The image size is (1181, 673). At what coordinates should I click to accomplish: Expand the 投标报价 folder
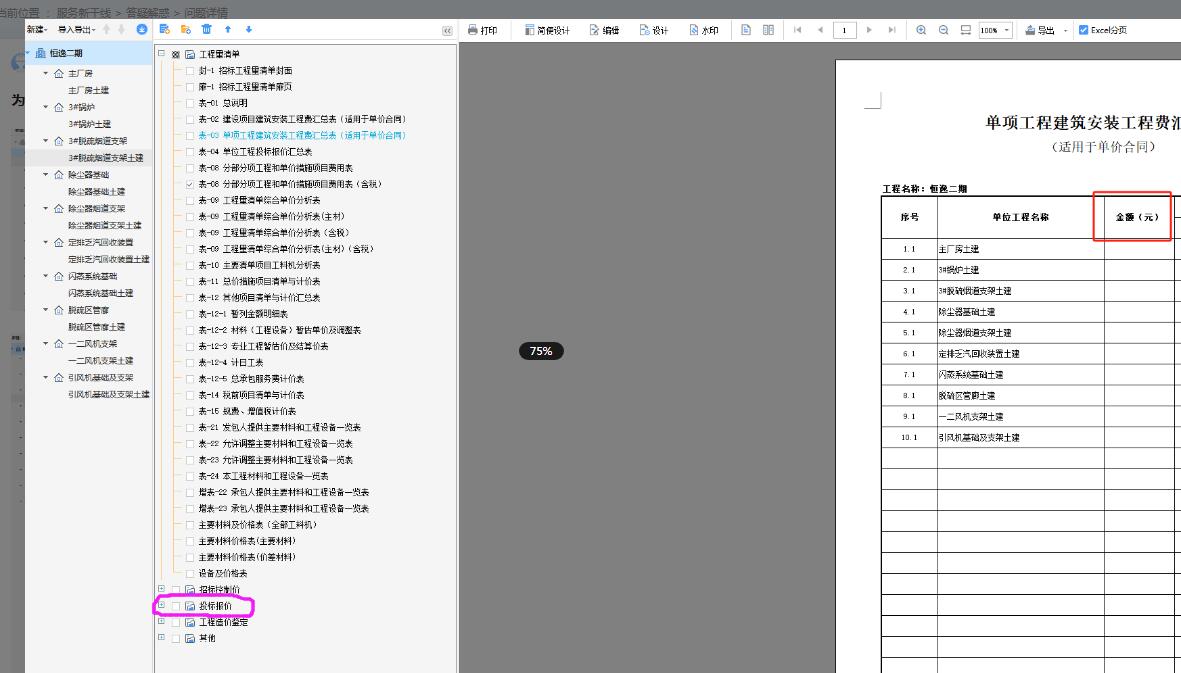point(161,604)
